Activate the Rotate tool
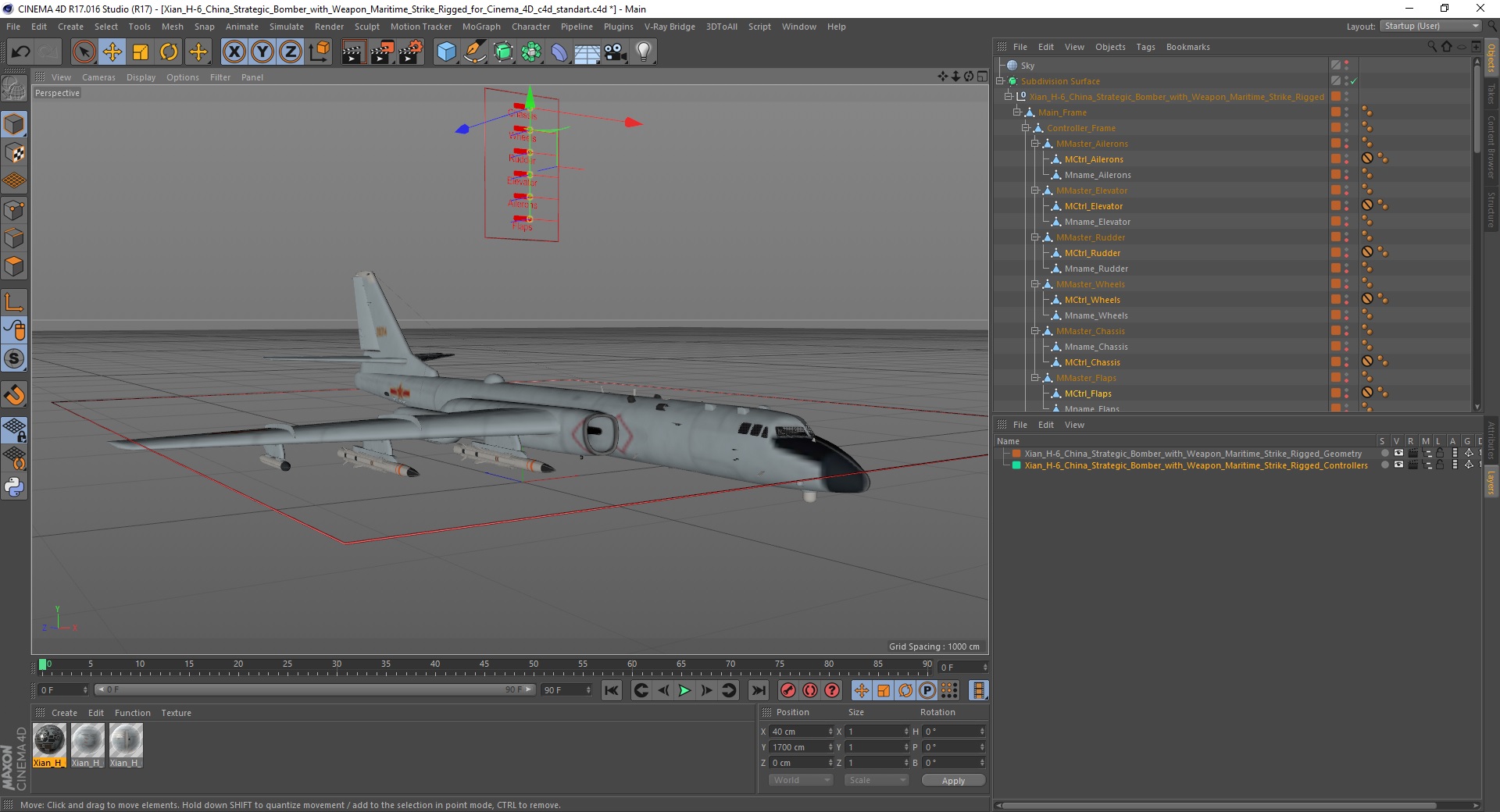The height and width of the screenshot is (812, 1500). click(x=169, y=52)
